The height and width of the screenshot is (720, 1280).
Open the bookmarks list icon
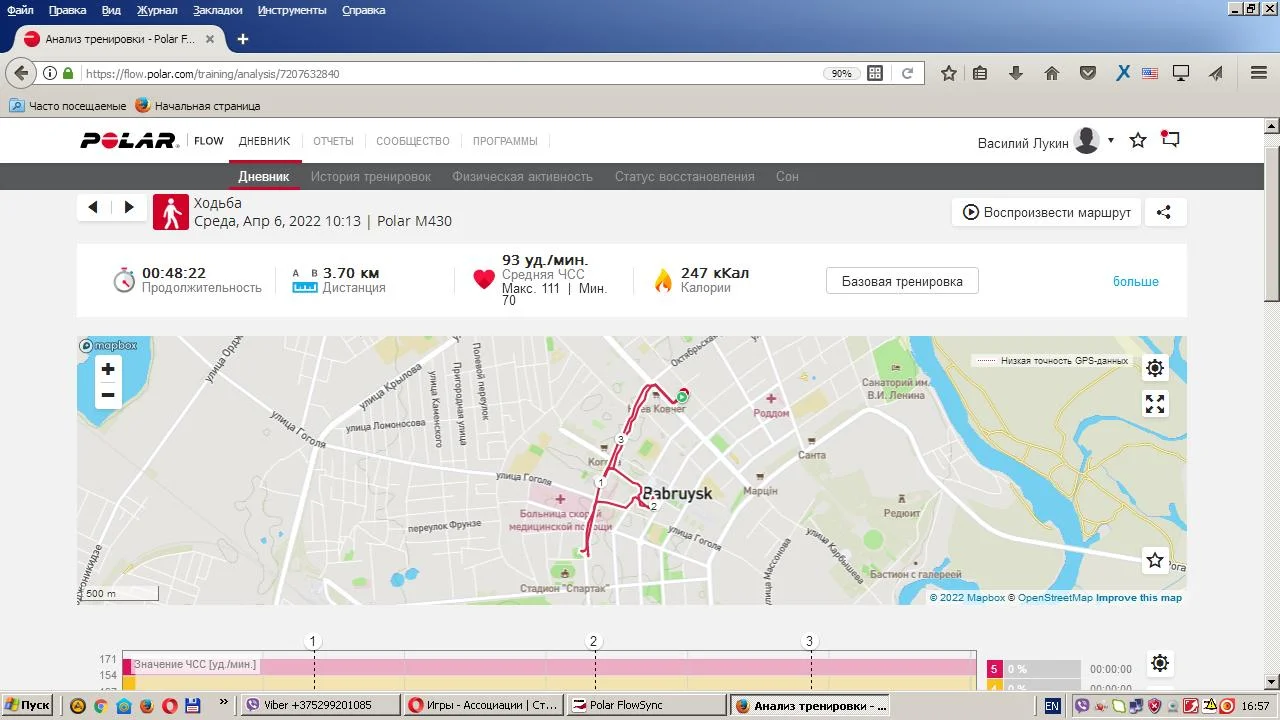[x=980, y=73]
